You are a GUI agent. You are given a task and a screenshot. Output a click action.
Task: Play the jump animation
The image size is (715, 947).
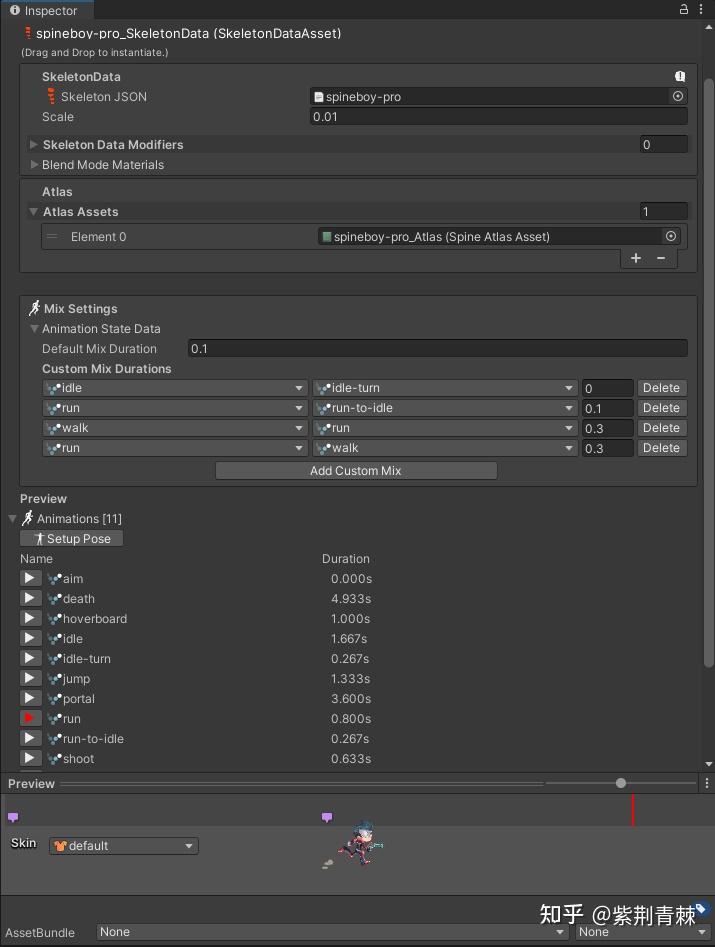coord(30,678)
